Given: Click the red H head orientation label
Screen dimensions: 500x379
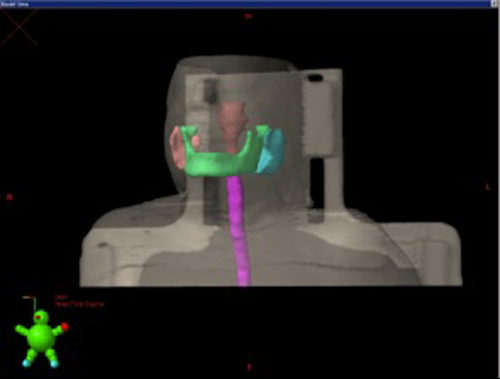Looking at the screenshot, I should click(248, 16).
